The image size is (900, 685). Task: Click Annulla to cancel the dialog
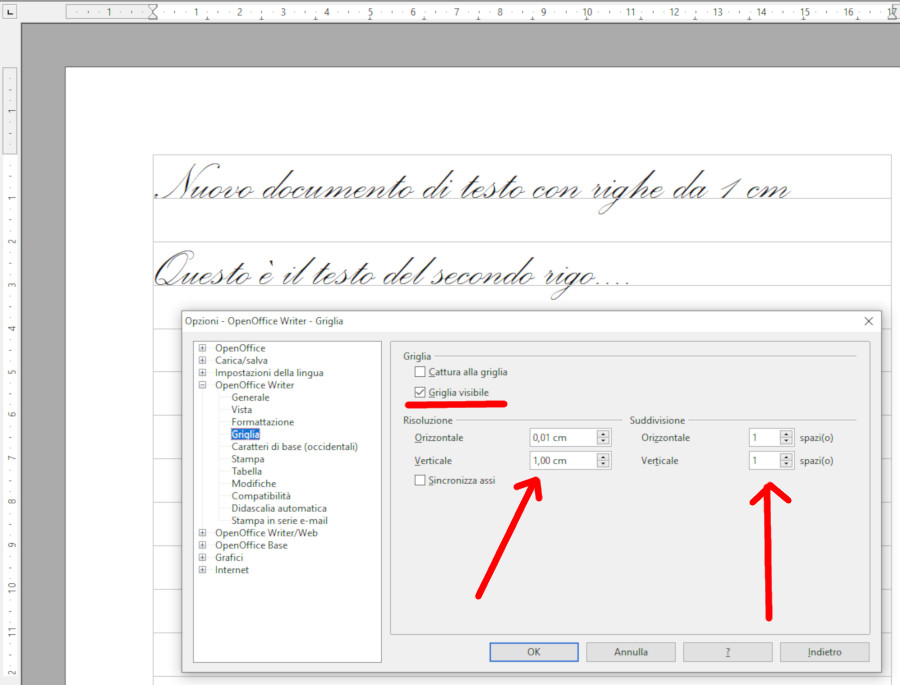(x=630, y=652)
